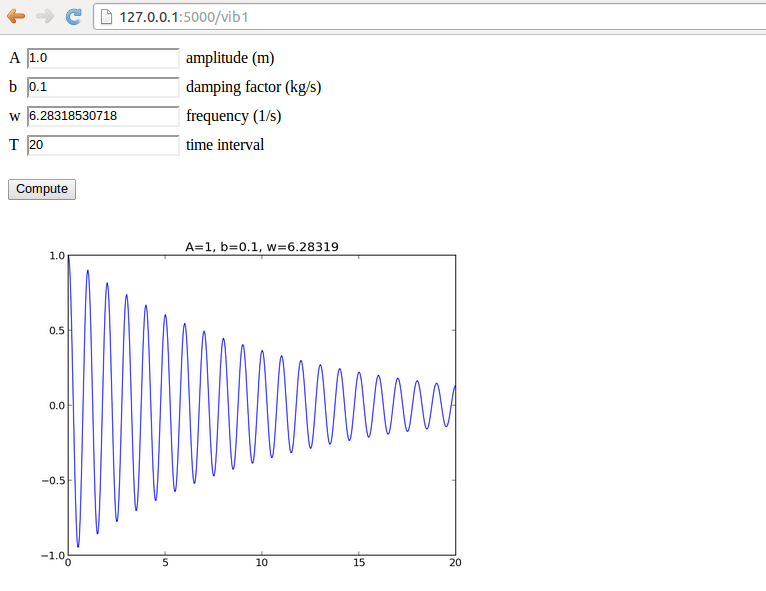Click the y-axis tick label −1.0
This screenshot has width=766, height=591.
point(53,556)
